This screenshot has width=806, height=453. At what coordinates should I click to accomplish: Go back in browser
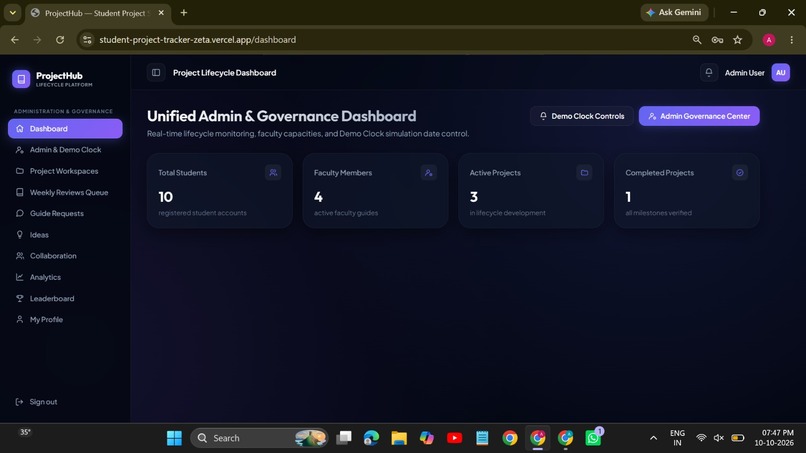pos(15,40)
